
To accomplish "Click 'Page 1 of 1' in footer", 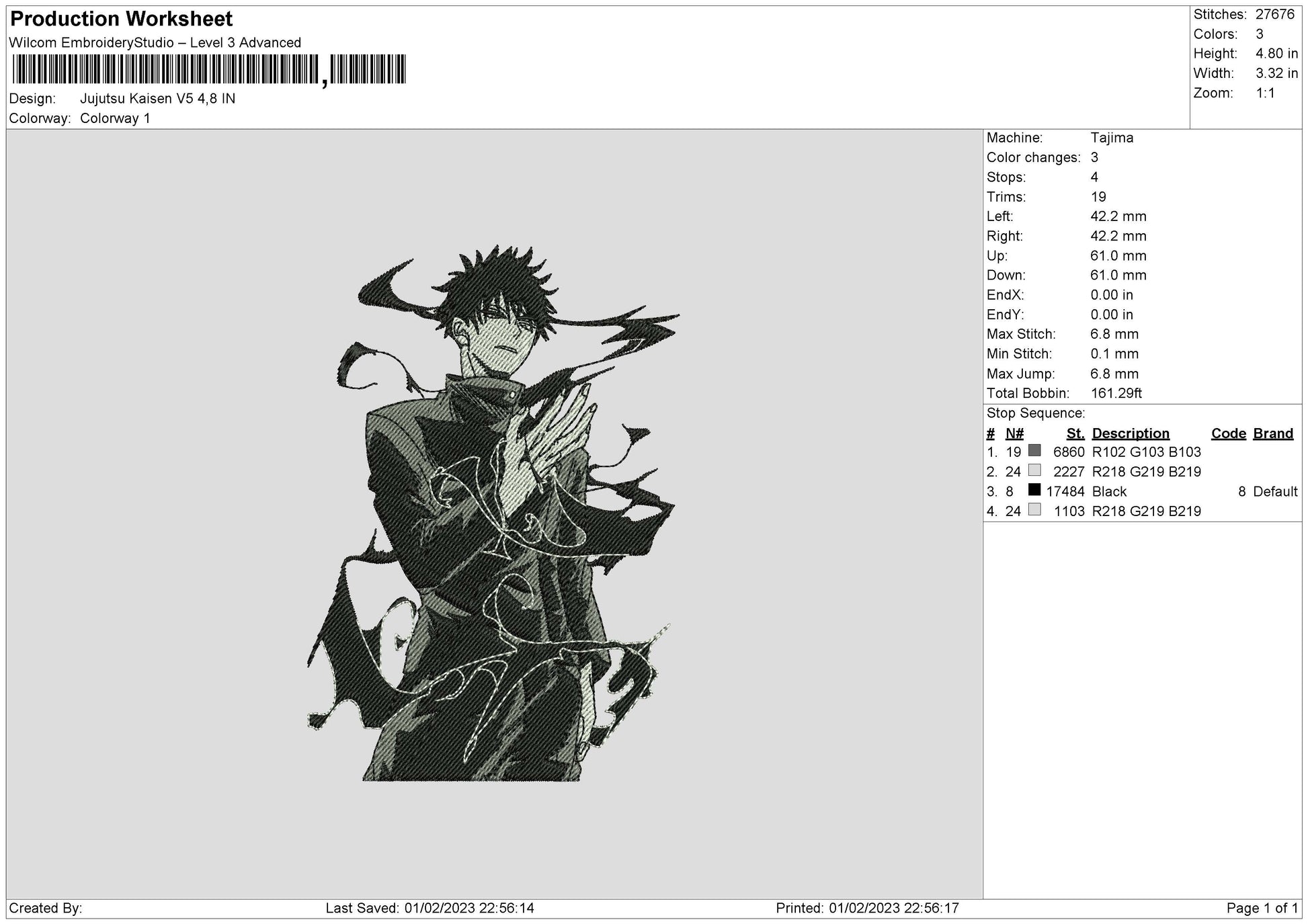I will click(x=1262, y=909).
